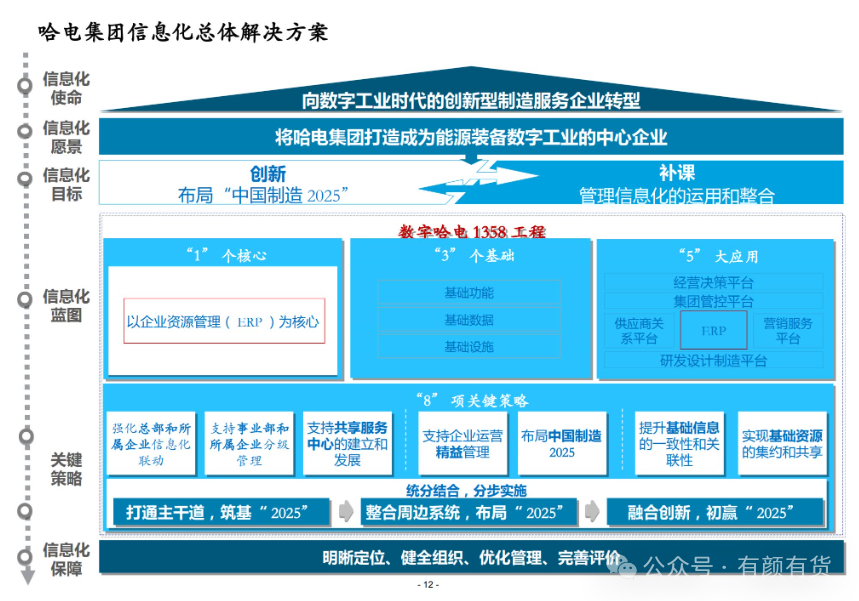Click the 经营决策平台 bar
859x601 pixels.
(x=713, y=282)
